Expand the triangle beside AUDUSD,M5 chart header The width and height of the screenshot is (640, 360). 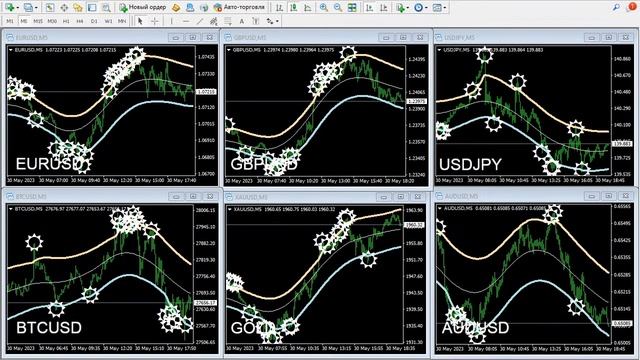pyautogui.click(x=440, y=208)
